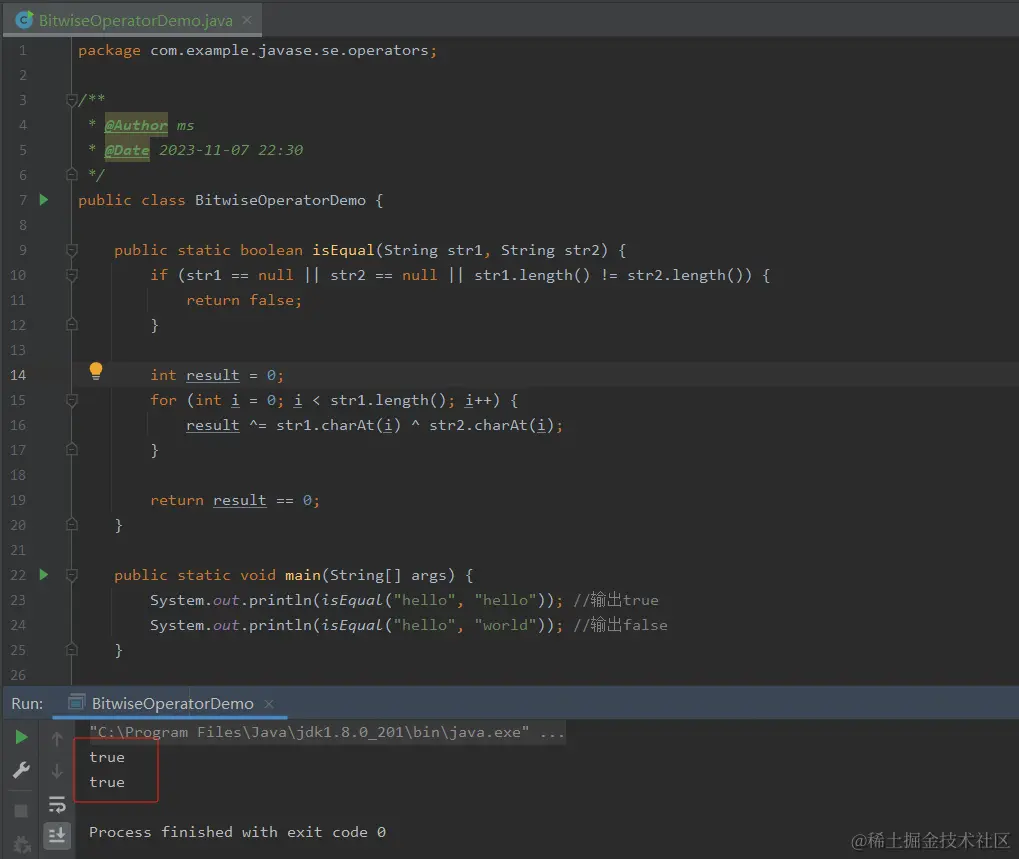The image size is (1019, 859).
Task: Go up the stack trace with up arrow
Action: (57, 739)
